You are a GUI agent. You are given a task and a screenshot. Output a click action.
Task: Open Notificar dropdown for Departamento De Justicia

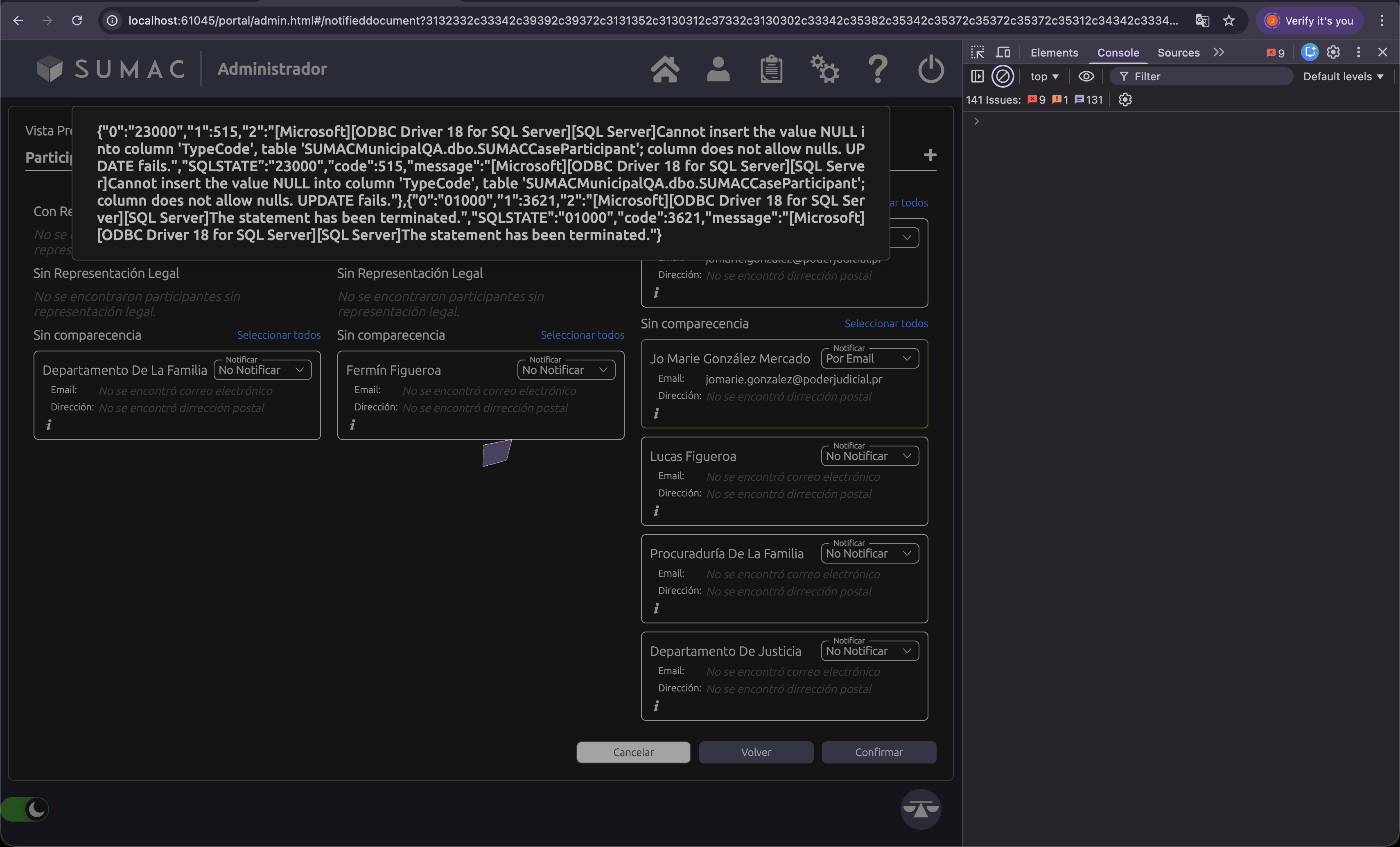pos(870,651)
